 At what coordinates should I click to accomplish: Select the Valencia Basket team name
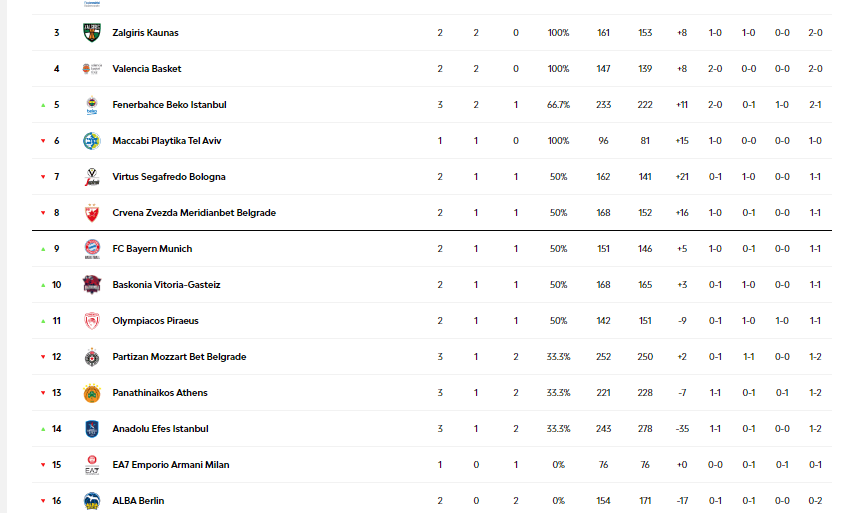[x=146, y=69]
